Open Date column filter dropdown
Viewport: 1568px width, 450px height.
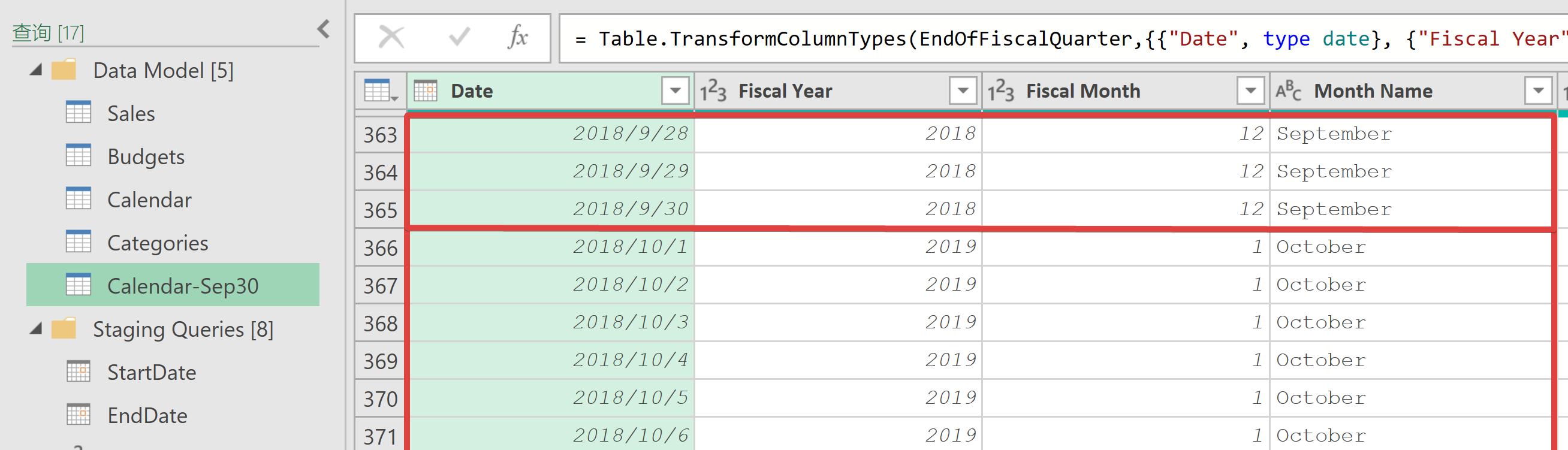(x=675, y=91)
